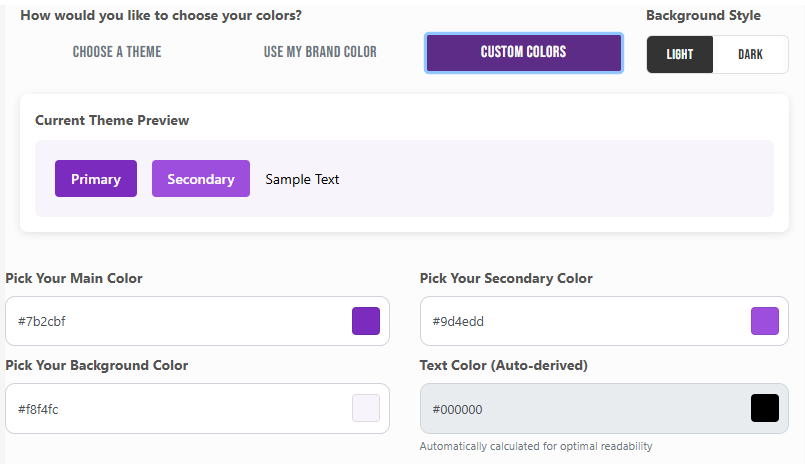This screenshot has height=464, width=805.
Task: Click the Secondary preview button
Action: click(201, 179)
